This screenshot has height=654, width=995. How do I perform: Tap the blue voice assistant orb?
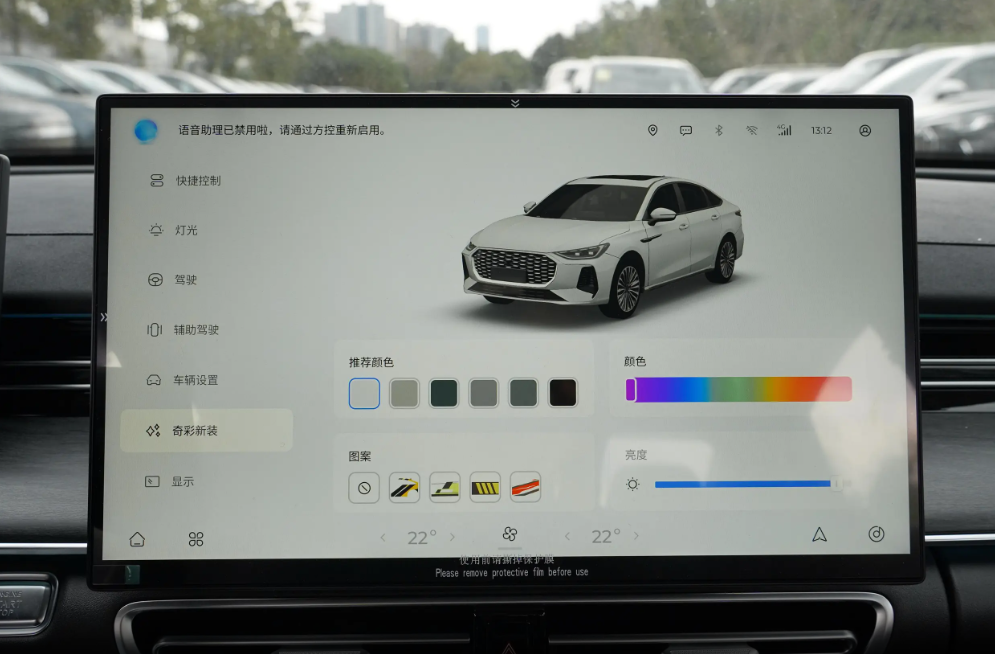click(x=146, y=131)
